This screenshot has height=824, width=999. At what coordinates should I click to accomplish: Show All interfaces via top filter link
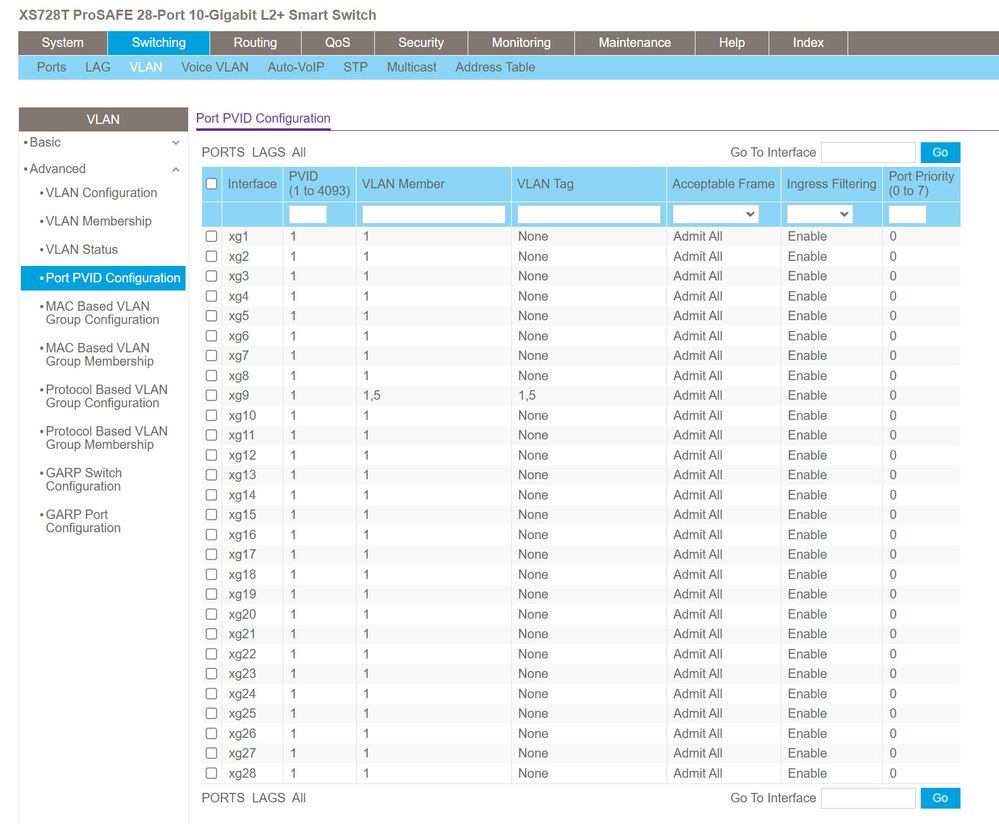[x=299, y=152]
